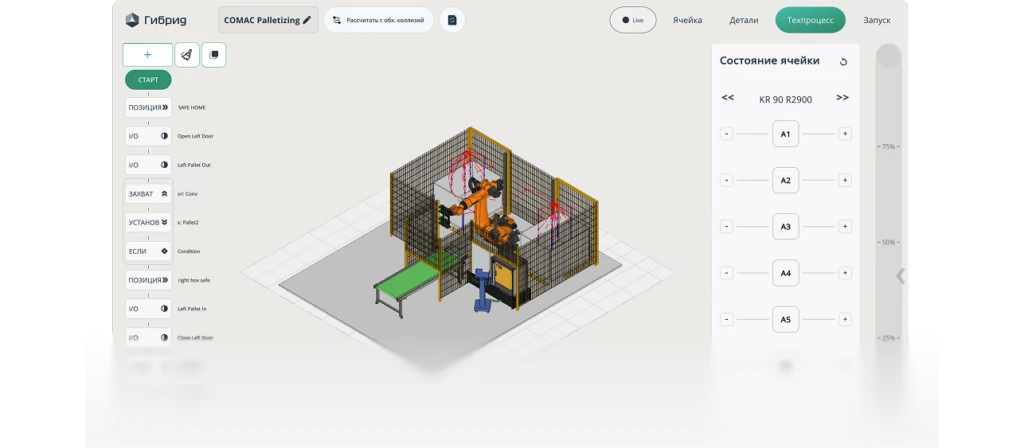Add a new step with plus button

pyautogui.click(x=148, y=55)
